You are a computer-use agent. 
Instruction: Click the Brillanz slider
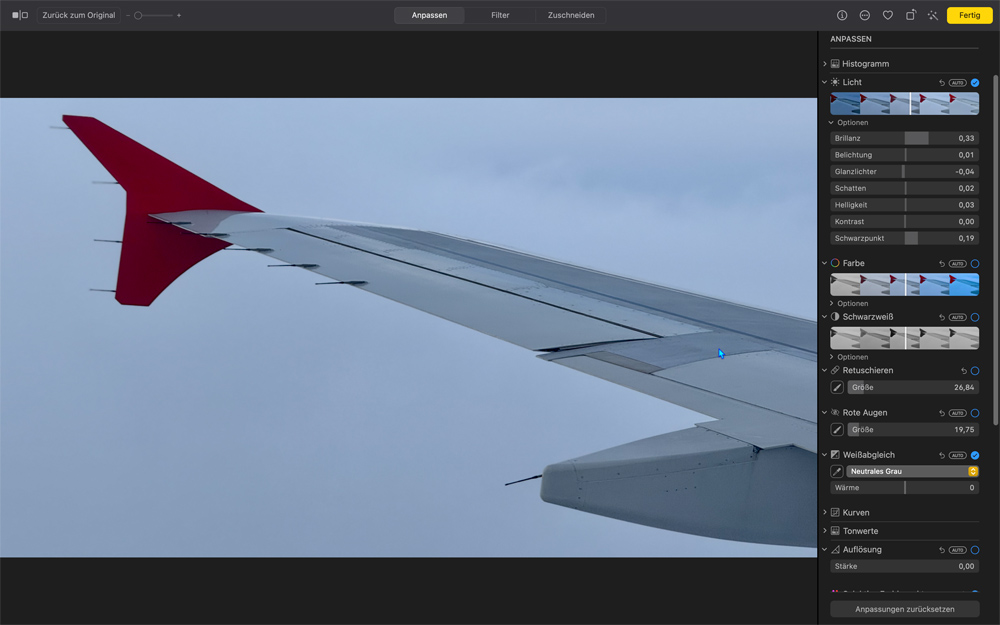tap(904, 138)
